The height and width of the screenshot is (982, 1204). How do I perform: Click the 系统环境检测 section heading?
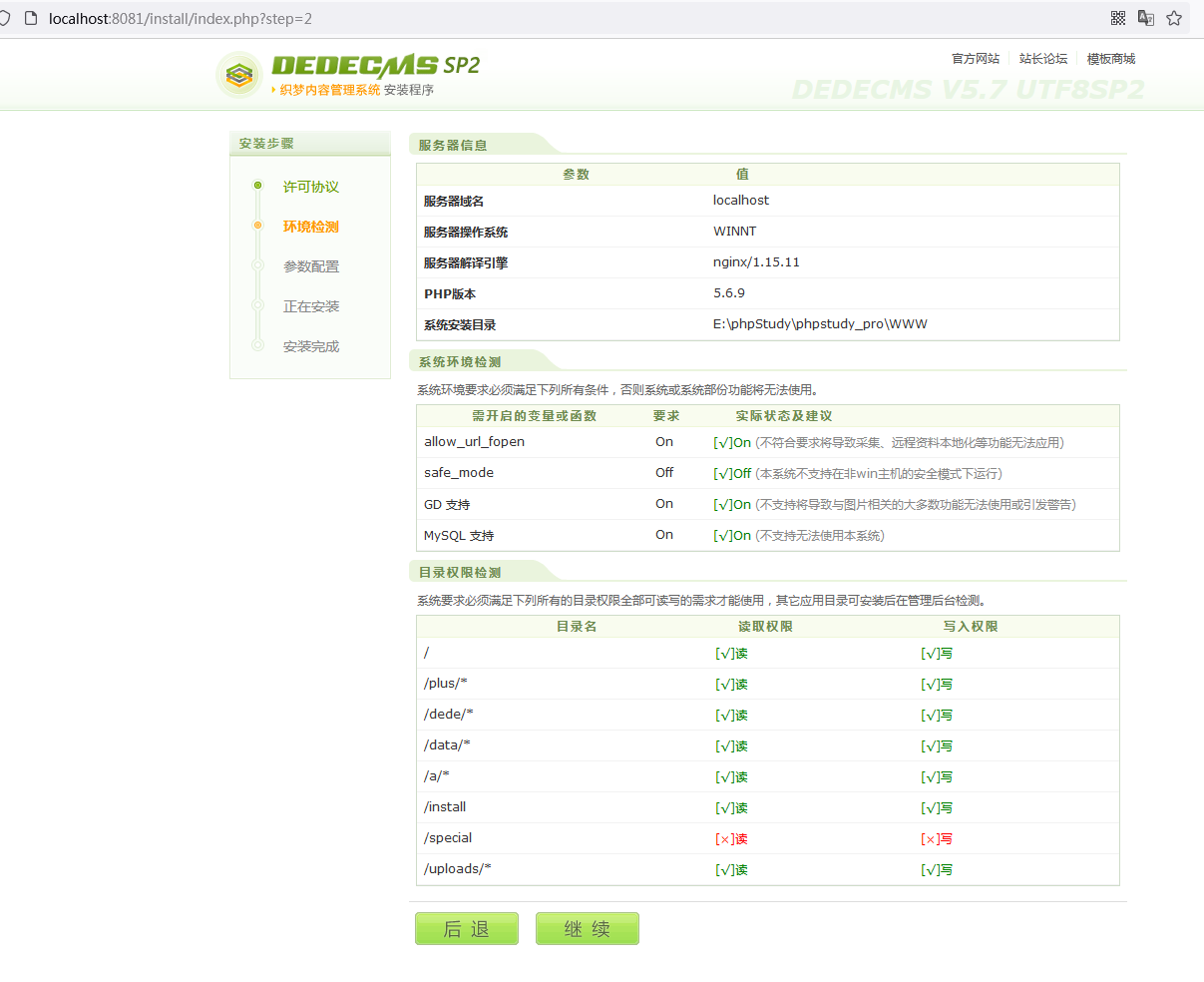(x=460, y=361)
